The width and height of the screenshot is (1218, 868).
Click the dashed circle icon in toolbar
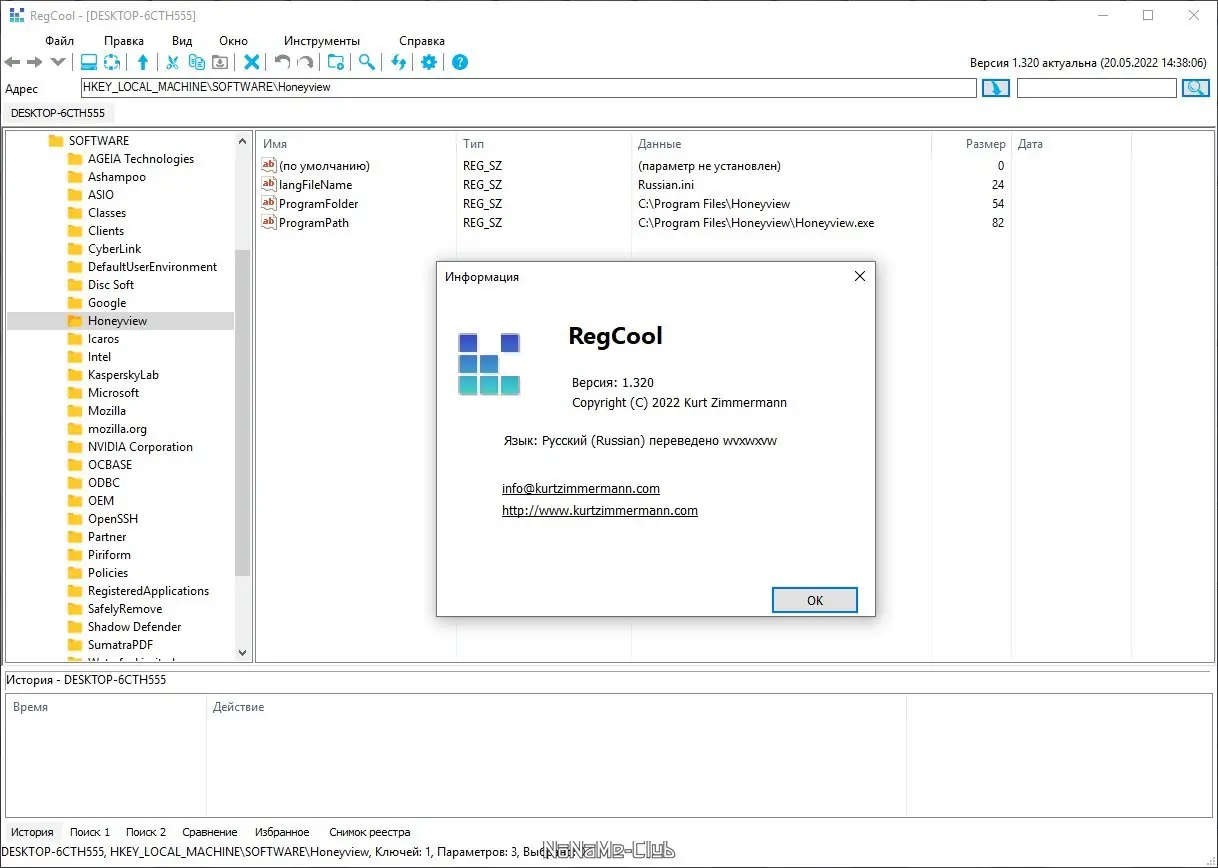point(112,62)
